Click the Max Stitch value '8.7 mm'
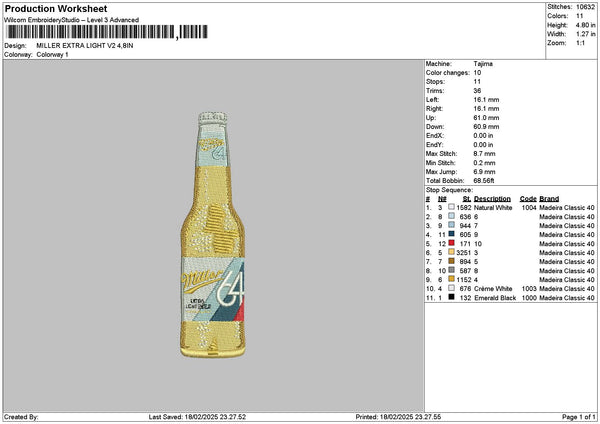Viewport: 600px width, 424px height. [484, 154]
